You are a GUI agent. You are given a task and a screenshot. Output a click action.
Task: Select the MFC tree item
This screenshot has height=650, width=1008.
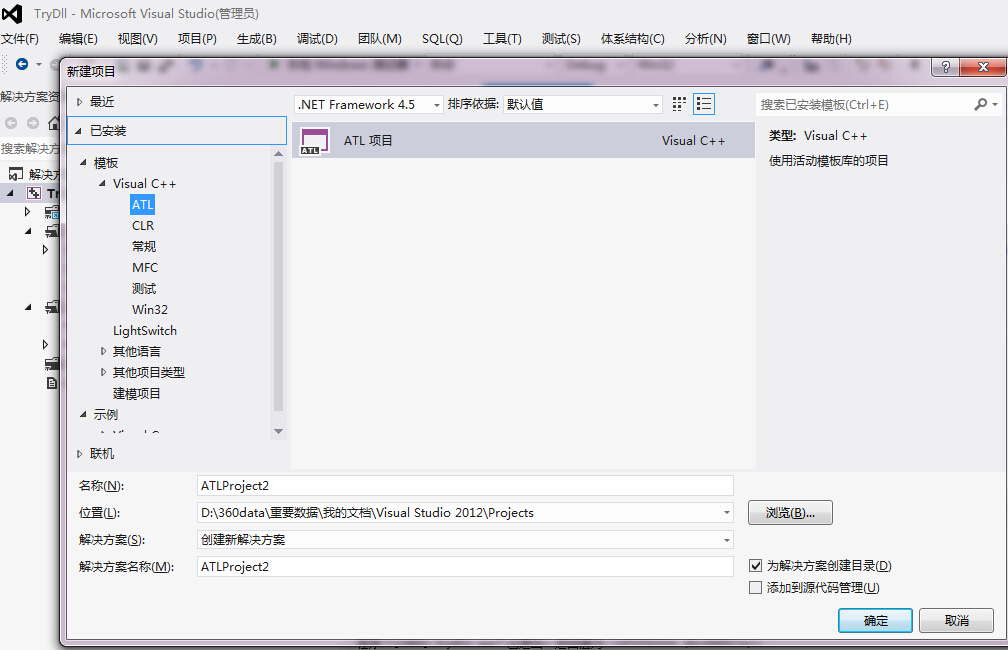(x=145, y=267)
